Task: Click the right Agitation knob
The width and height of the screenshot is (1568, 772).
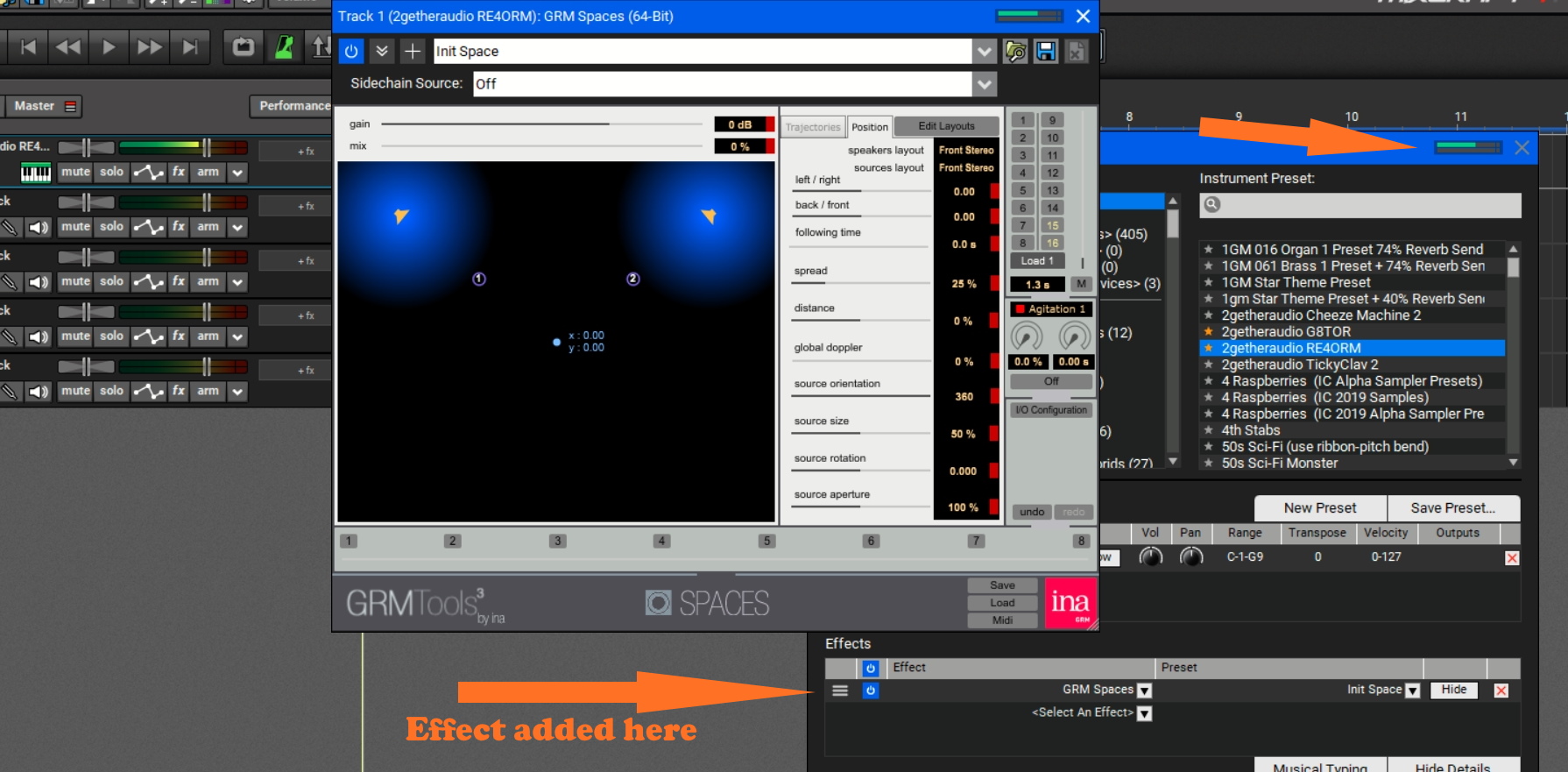Action: pos(1074,336)
